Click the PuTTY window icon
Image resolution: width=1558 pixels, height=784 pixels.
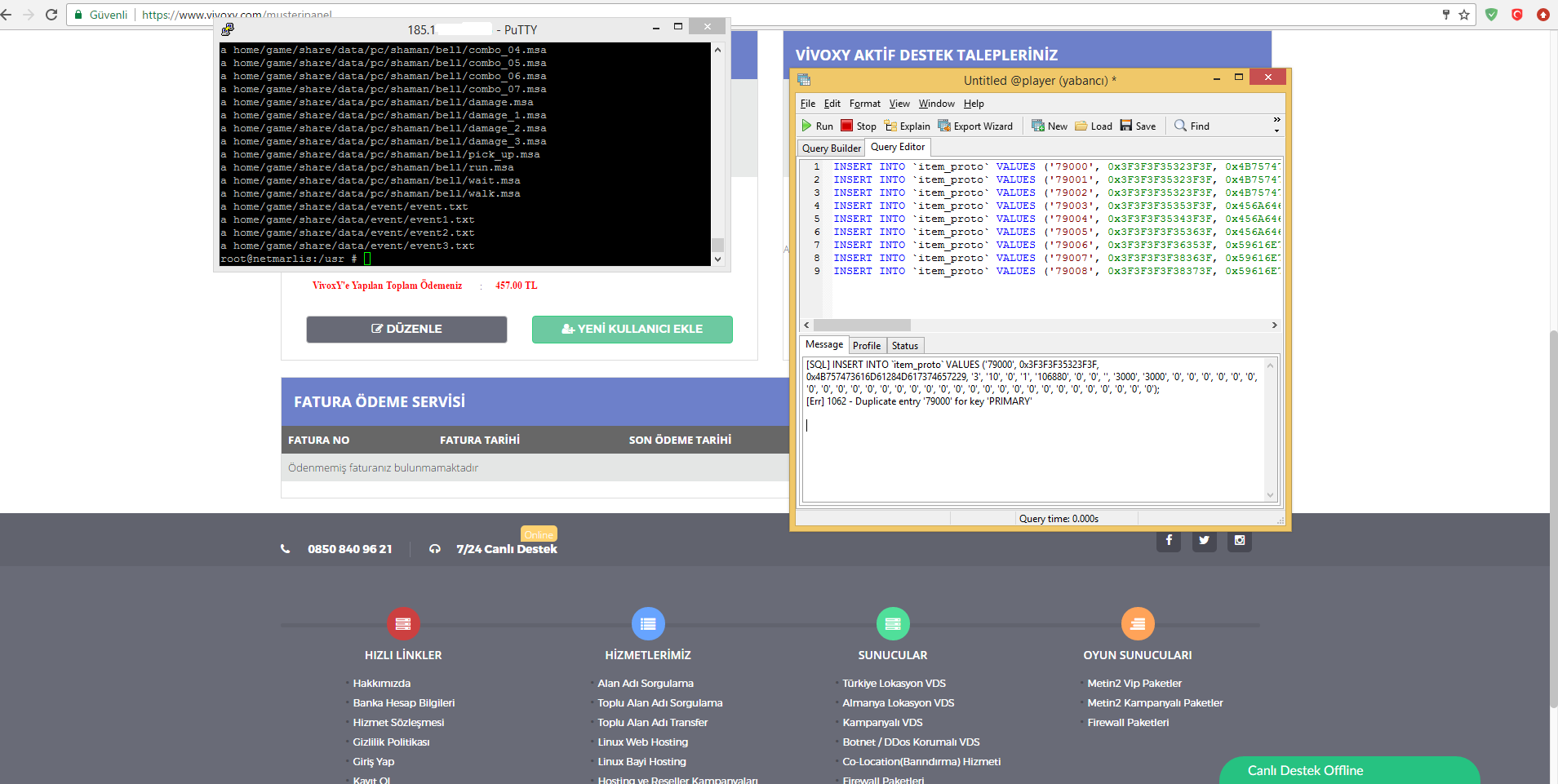[x=228, y=29]
